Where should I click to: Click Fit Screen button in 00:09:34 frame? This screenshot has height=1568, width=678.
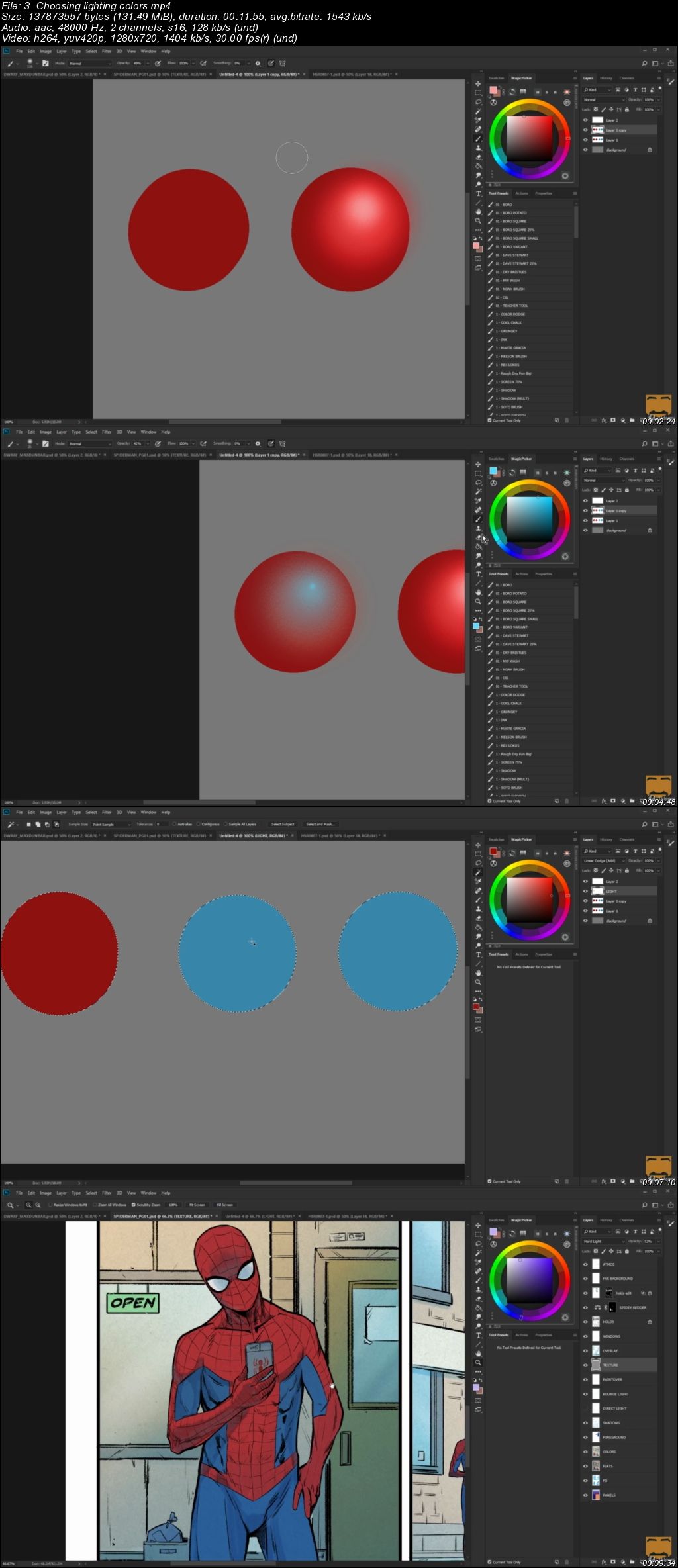pyautogui.click(x=197, y=1205)
